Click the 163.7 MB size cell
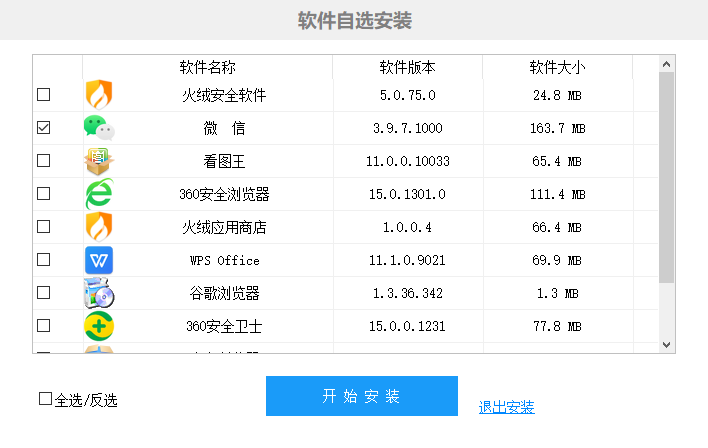Viewport: 708px width, 448px height. 558,128
